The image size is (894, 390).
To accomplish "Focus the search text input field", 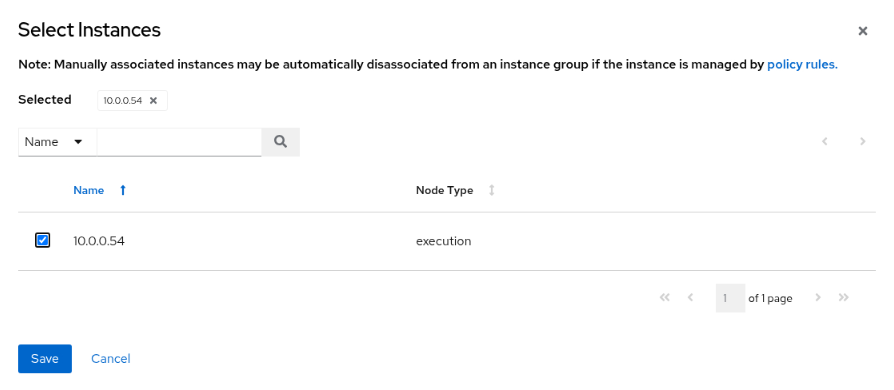I will coord(179,142).
